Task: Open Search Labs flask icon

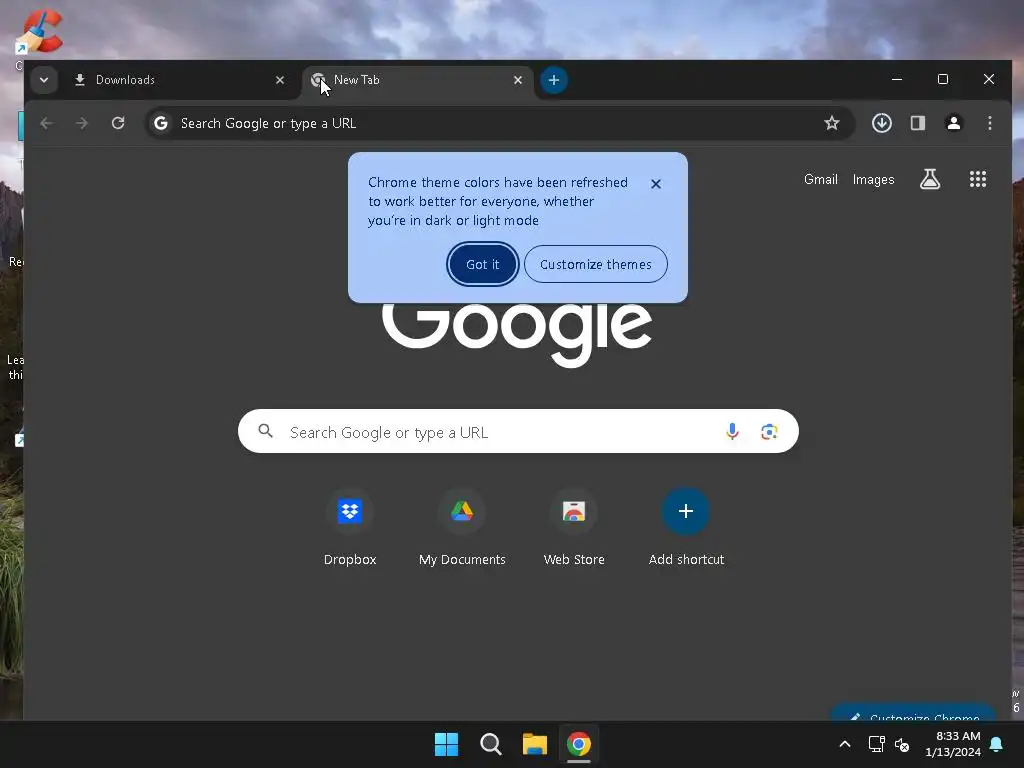Action: point(930,179)
